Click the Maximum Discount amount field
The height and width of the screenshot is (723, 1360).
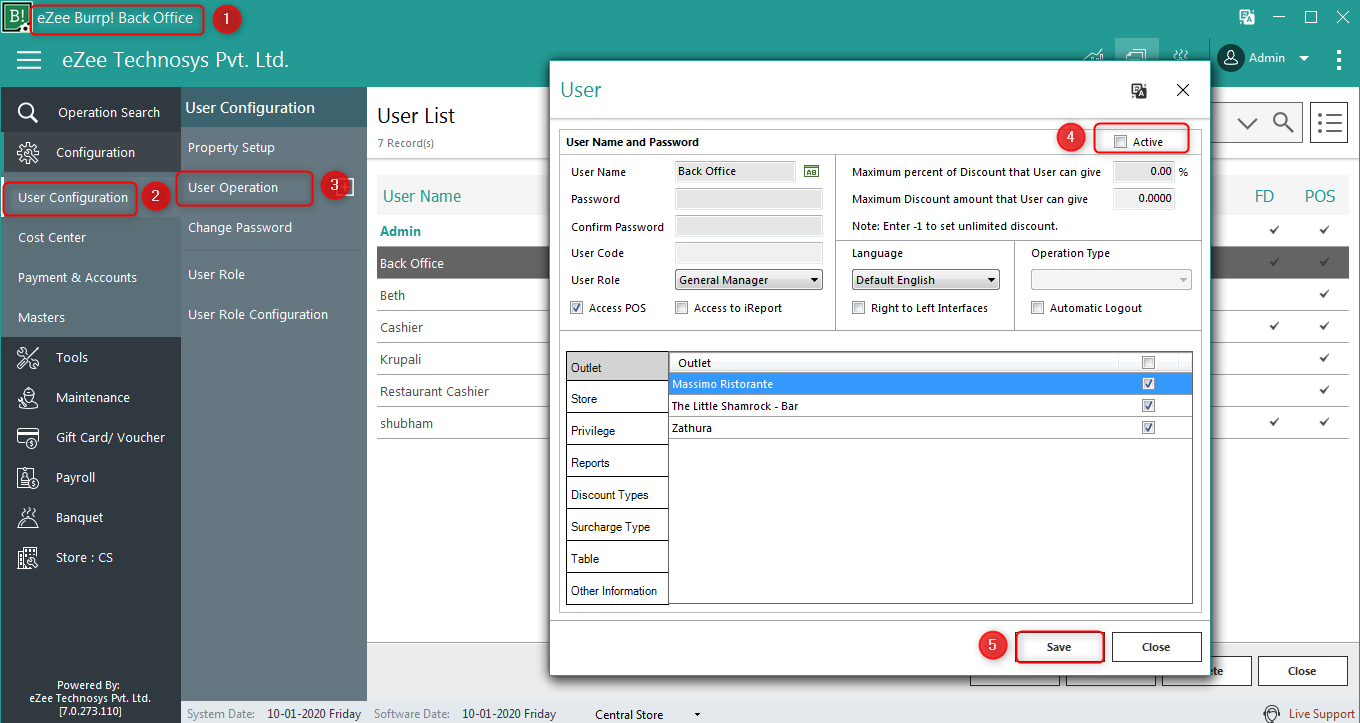tap(1143, 199)
